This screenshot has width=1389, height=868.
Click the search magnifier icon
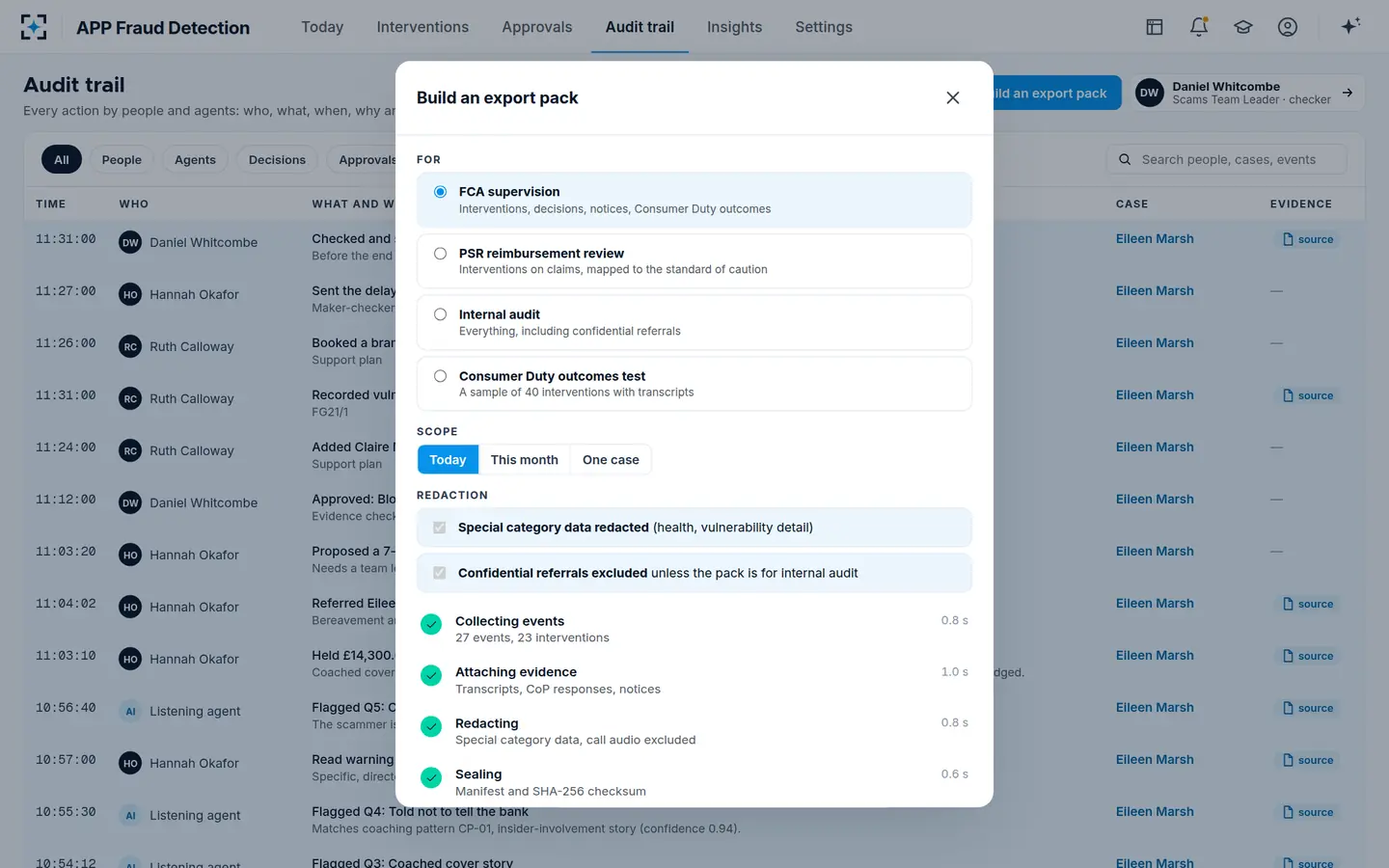tap(1125, 159)
